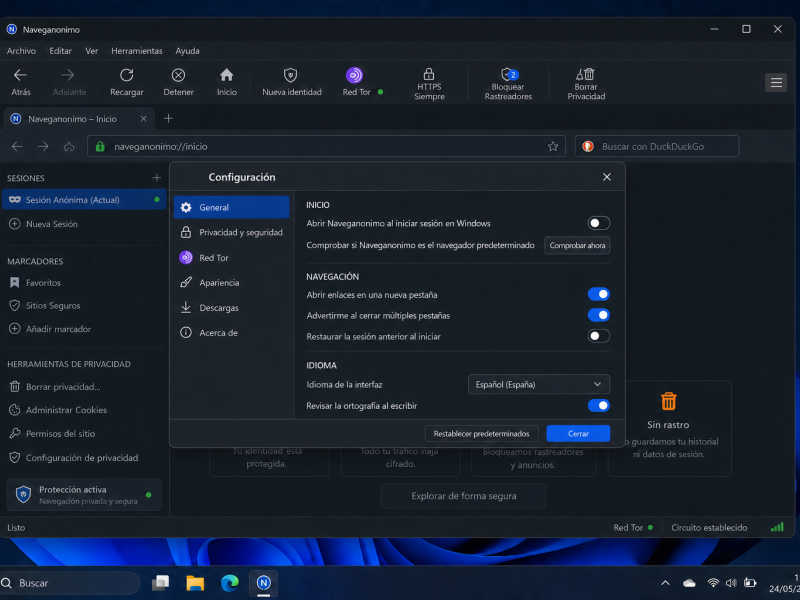Open the hamburger menu button
This screenshot has height=600, width=800.
pos(776,82)
